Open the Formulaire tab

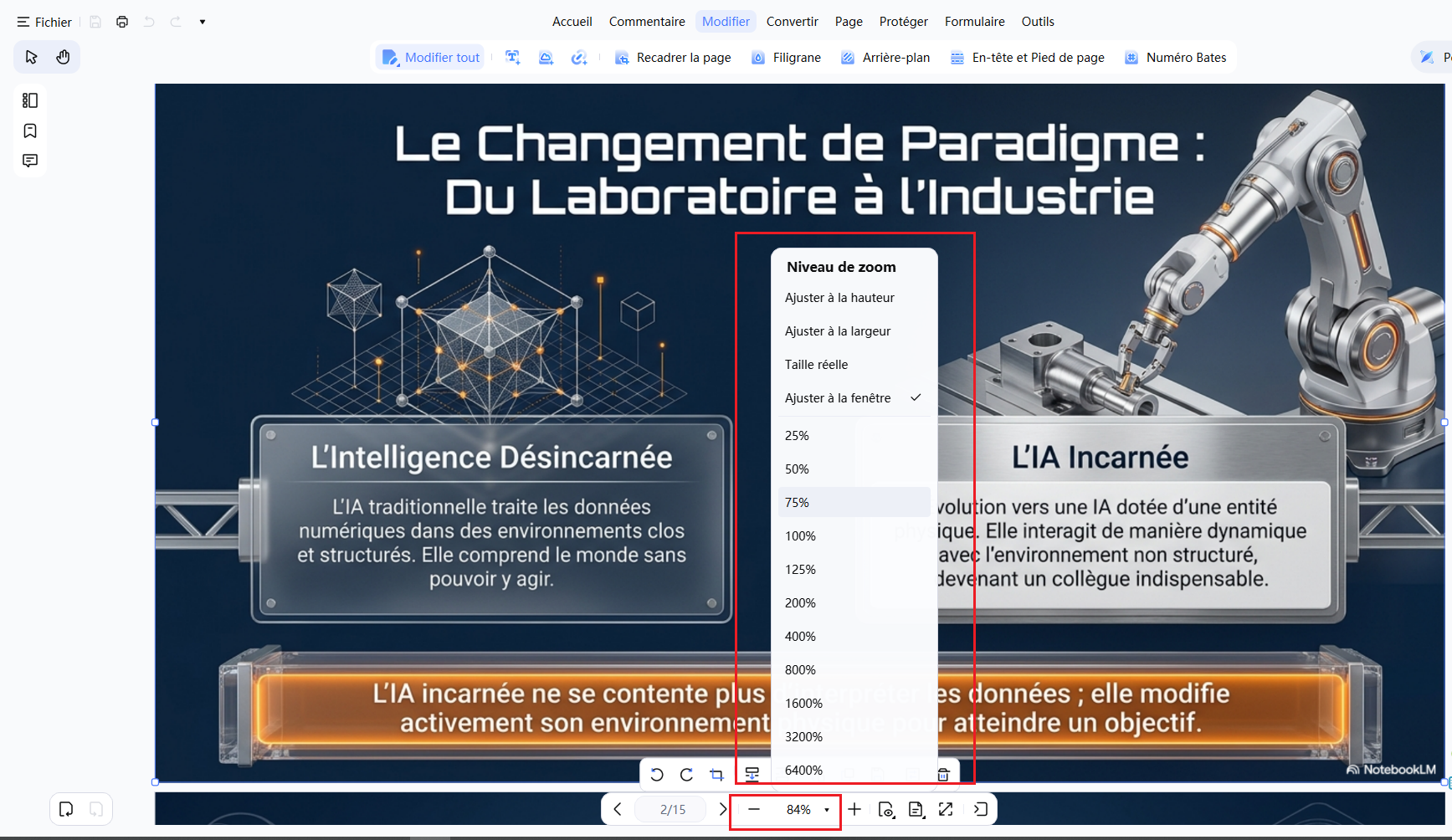click(x=975, y=22)
